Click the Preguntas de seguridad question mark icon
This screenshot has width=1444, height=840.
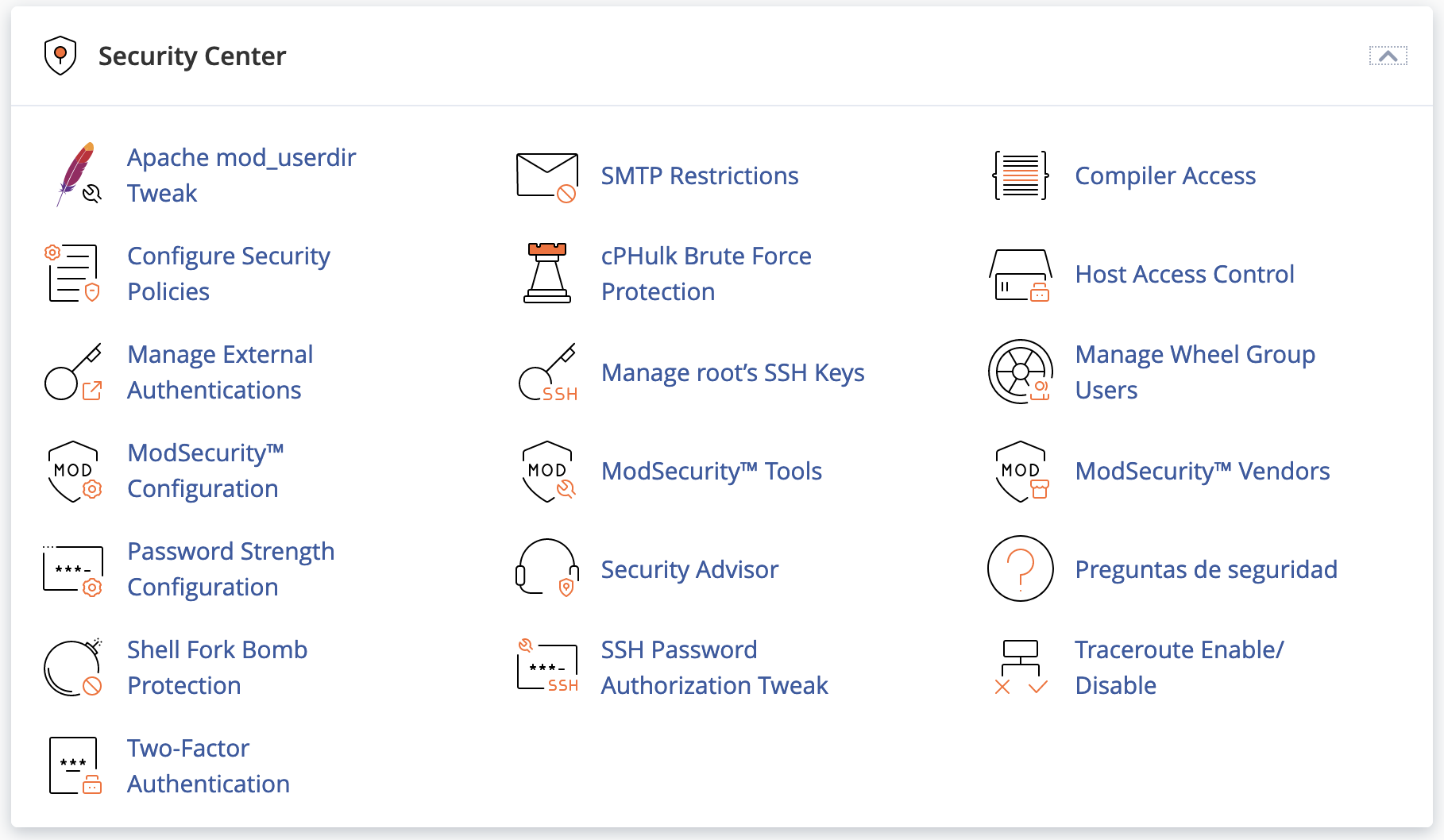(x=1021, y=568)
